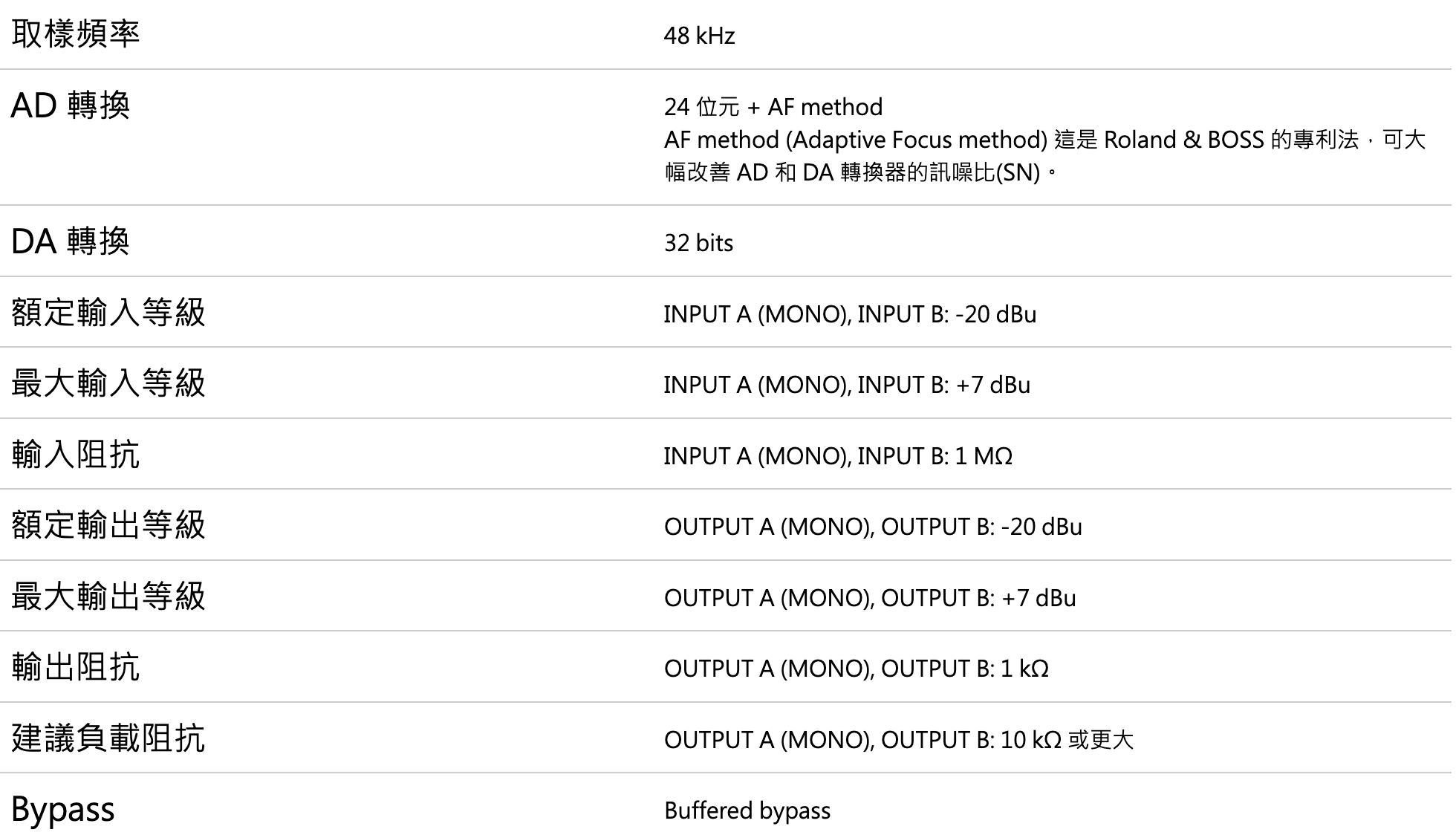Image resolution: width=1456 pixels, height=835 pixels.
Task: Click the AD 轉換 row heading
Action: point(71,105)
